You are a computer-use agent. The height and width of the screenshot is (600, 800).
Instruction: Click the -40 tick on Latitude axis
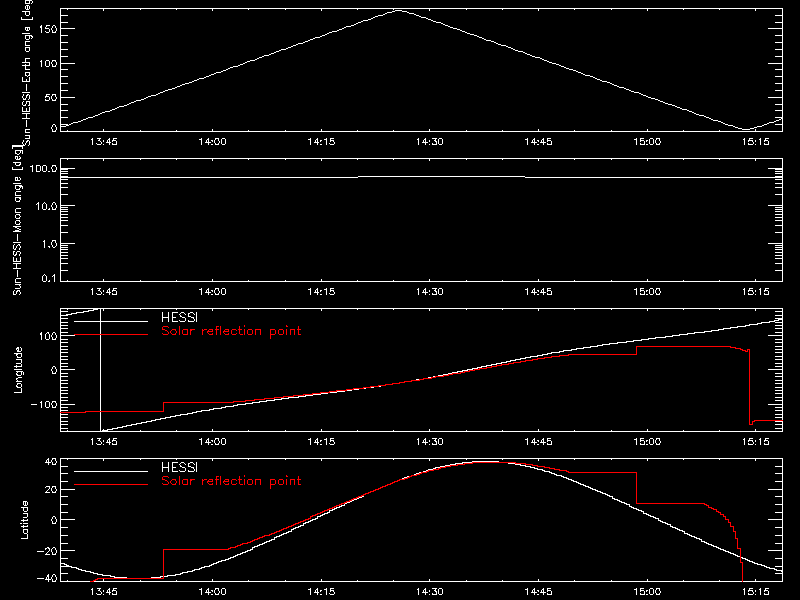coord(47,579)
